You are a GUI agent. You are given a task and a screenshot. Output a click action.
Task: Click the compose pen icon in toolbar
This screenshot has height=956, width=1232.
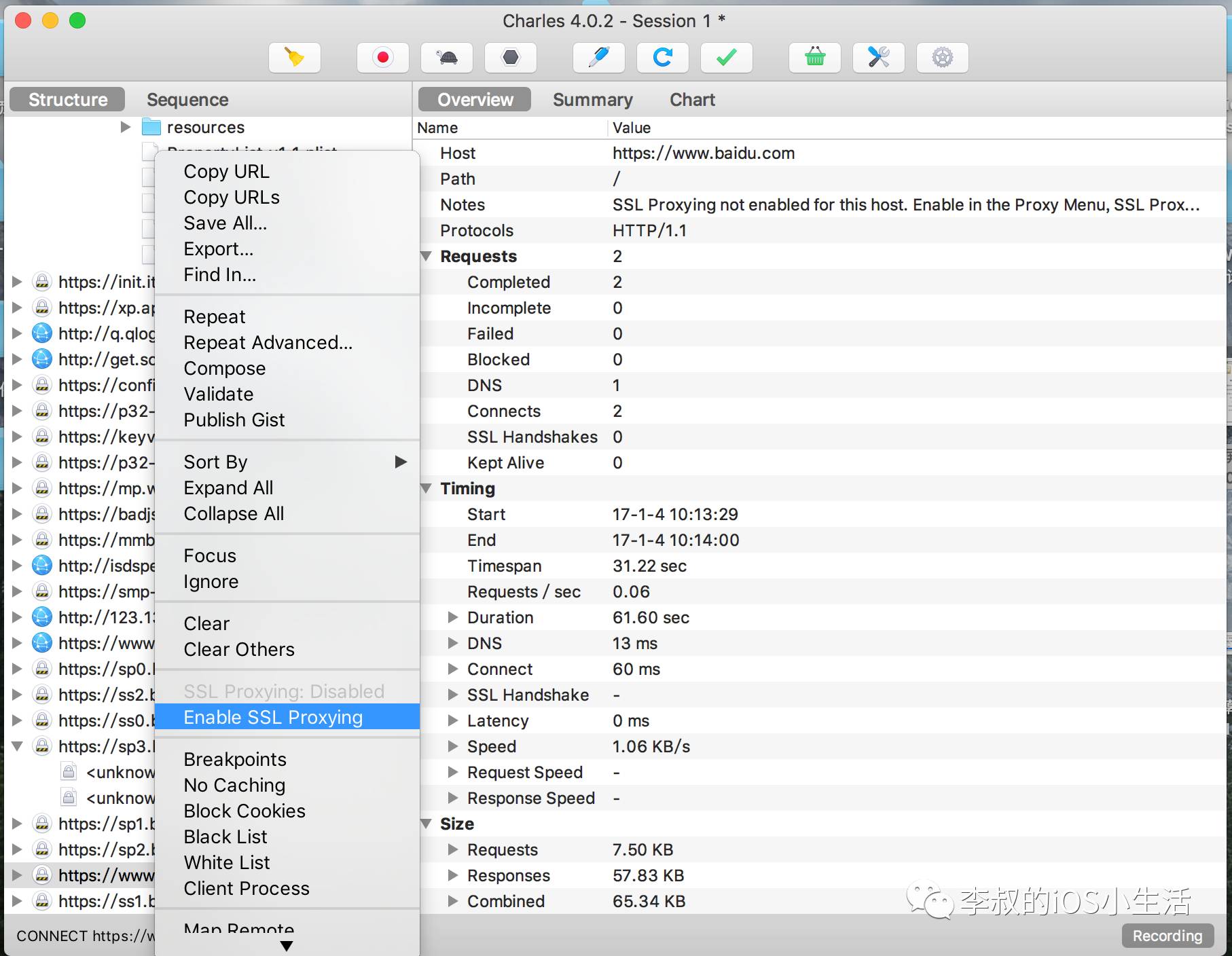pos(599,58)
